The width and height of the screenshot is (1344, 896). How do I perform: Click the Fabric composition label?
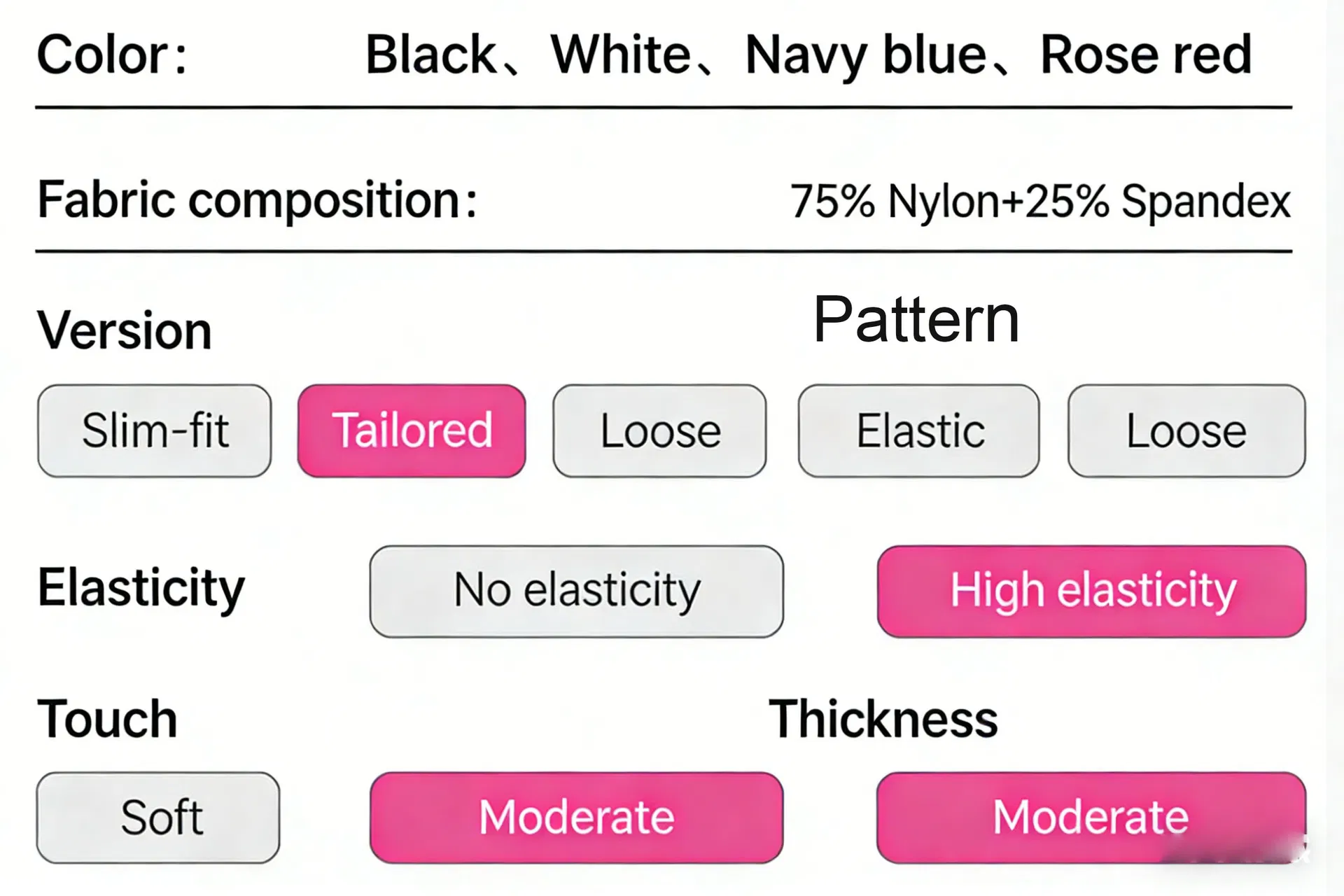[257, 200]
